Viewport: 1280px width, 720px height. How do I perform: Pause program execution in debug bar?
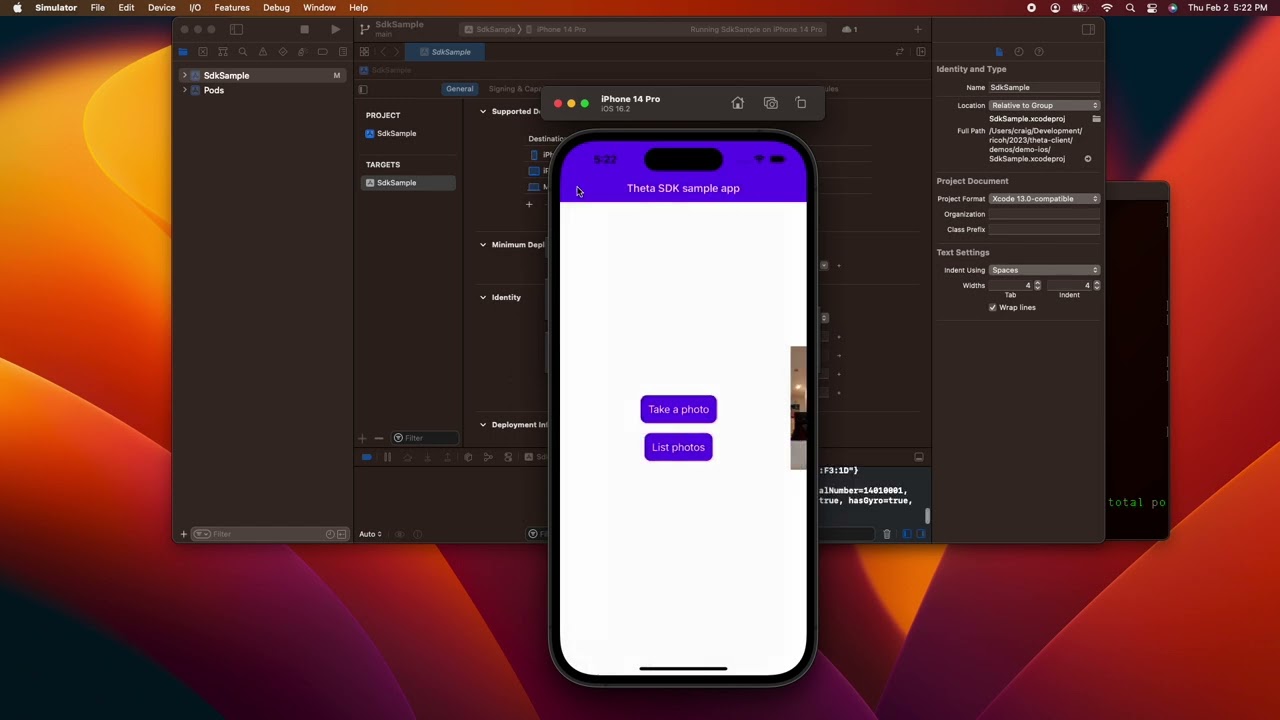[x=387, y=457]
